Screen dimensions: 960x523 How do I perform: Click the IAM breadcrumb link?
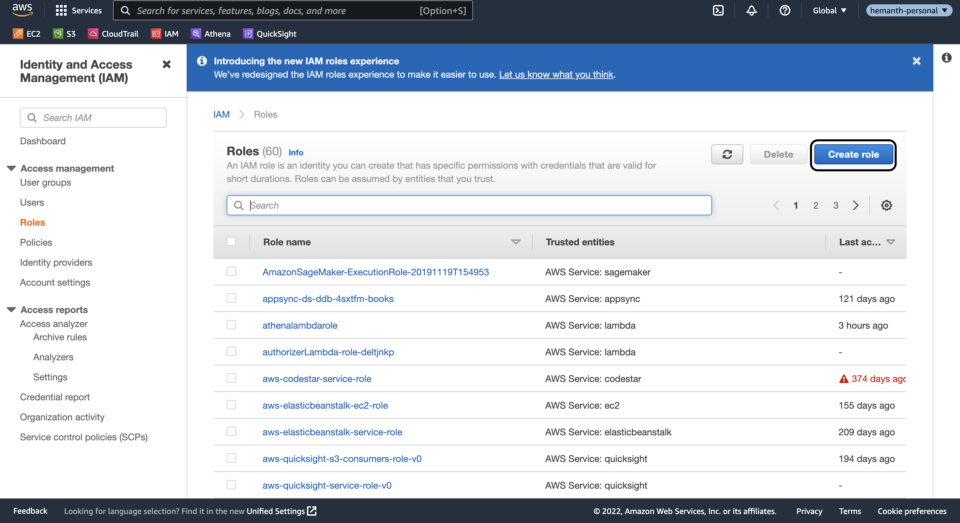(x=221, y=115)
